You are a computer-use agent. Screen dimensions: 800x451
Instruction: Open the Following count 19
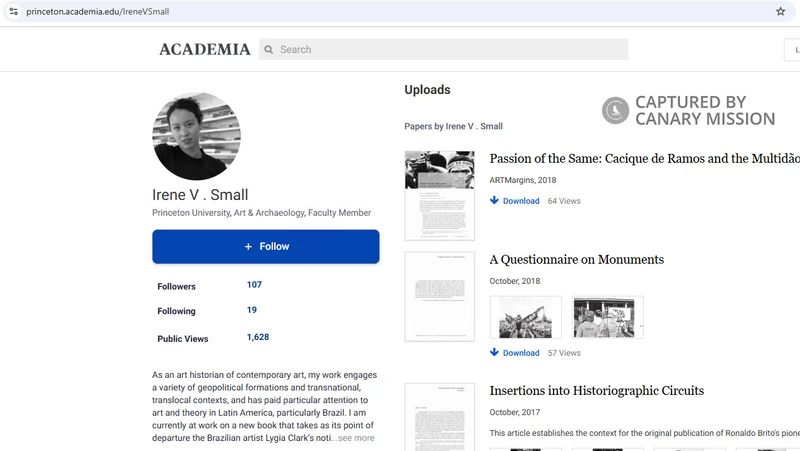tap(252, 310)
